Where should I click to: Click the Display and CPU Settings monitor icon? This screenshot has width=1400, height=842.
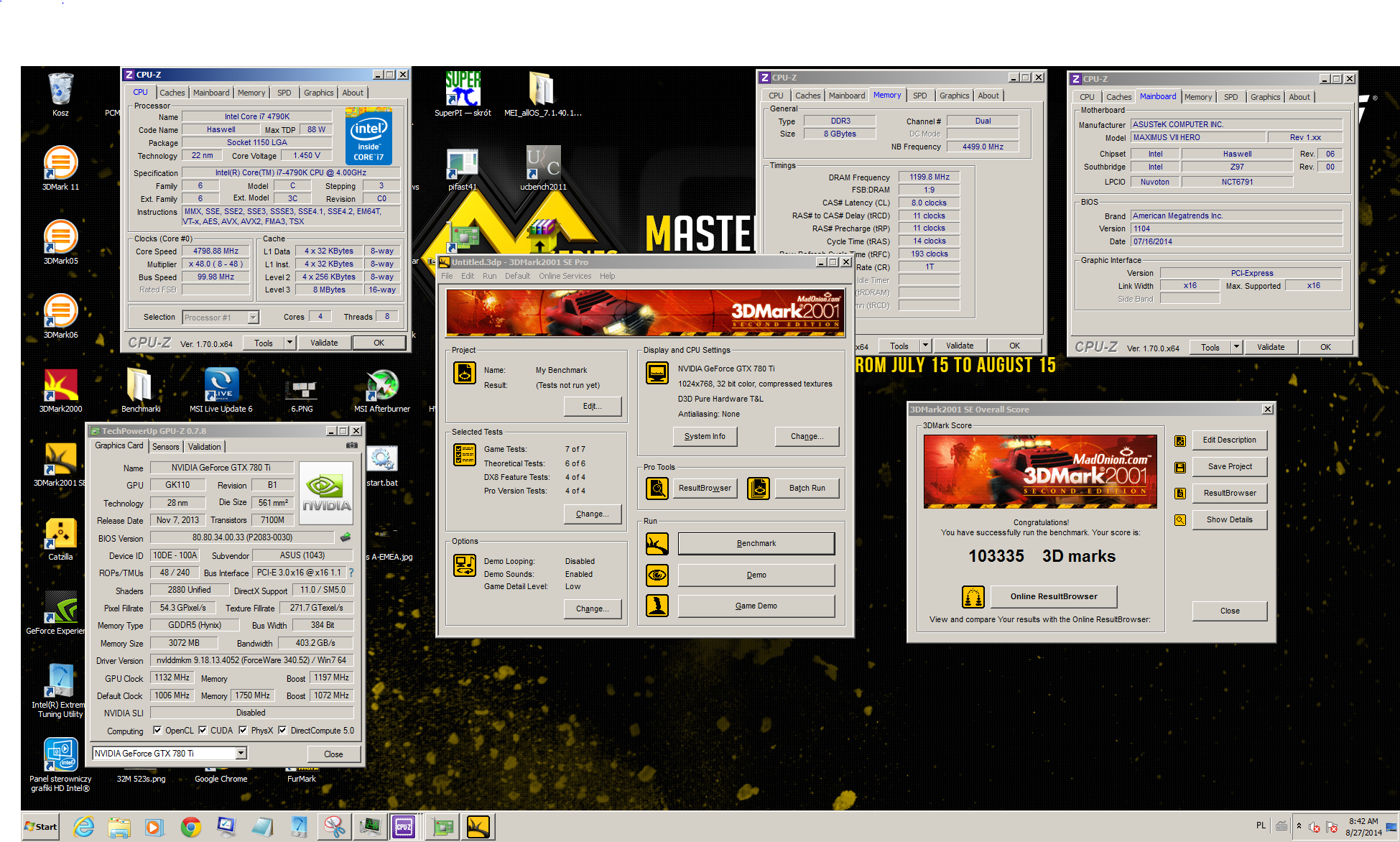tap(657, 373)
